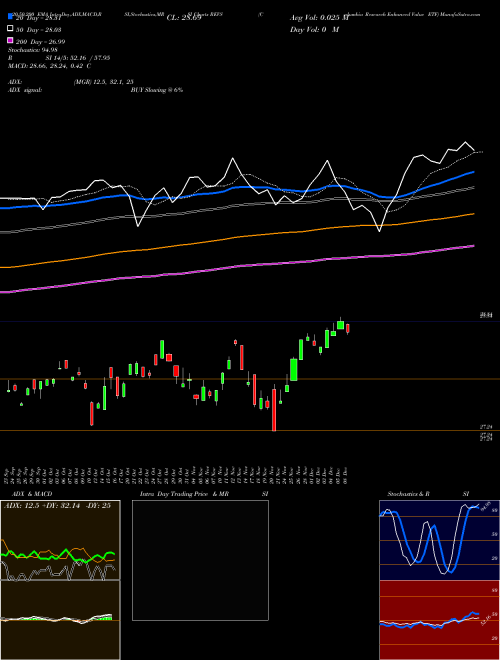Click the 'MACD: 28.66, 28.24, 0.42 C' line
The height and width of the screenshot is (660, 500).
50,66
